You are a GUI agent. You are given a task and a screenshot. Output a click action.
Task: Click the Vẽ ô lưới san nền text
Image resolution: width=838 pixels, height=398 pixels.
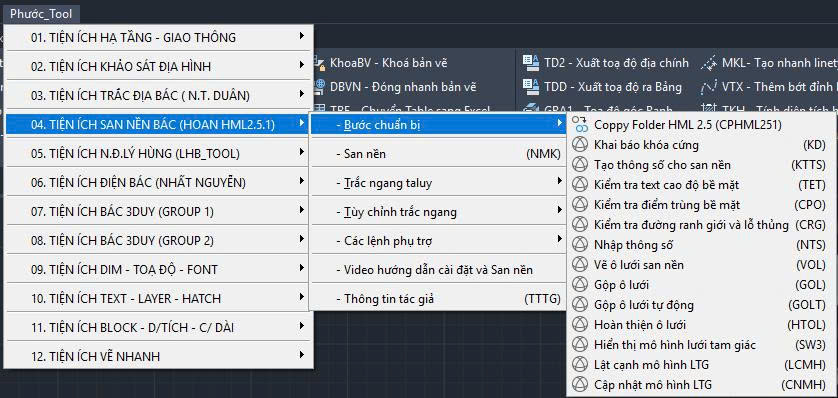coord(639,265)
